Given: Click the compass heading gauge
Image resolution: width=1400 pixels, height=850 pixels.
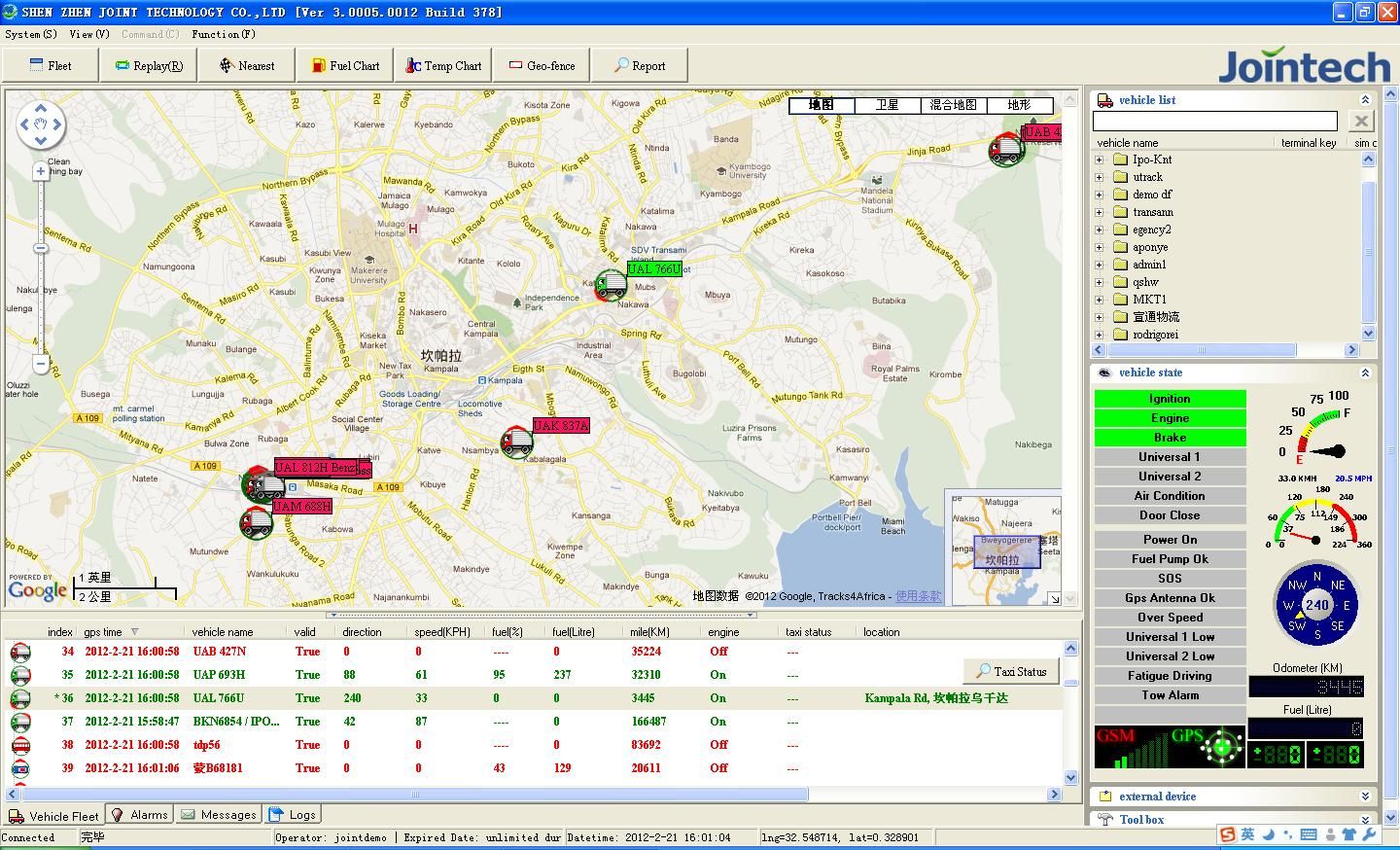Looking at the screenshot, I should (1316, 605).
